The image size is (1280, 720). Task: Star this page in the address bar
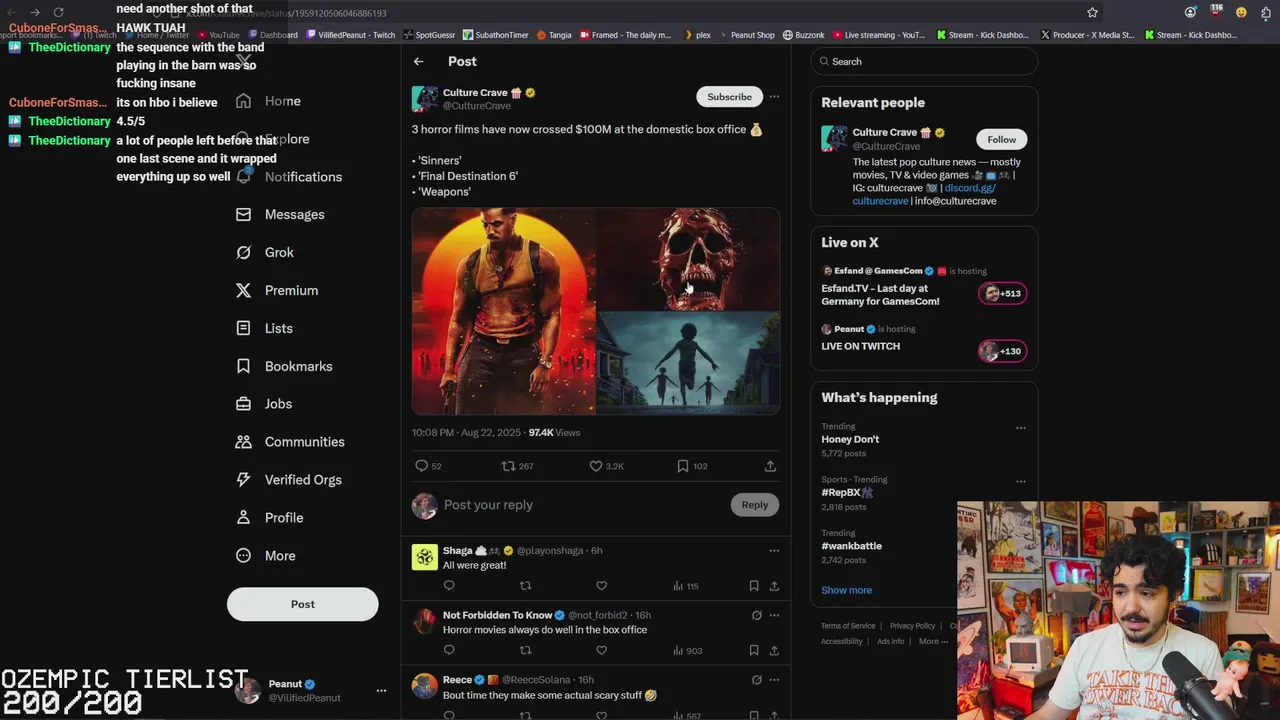click(1092, 13)
